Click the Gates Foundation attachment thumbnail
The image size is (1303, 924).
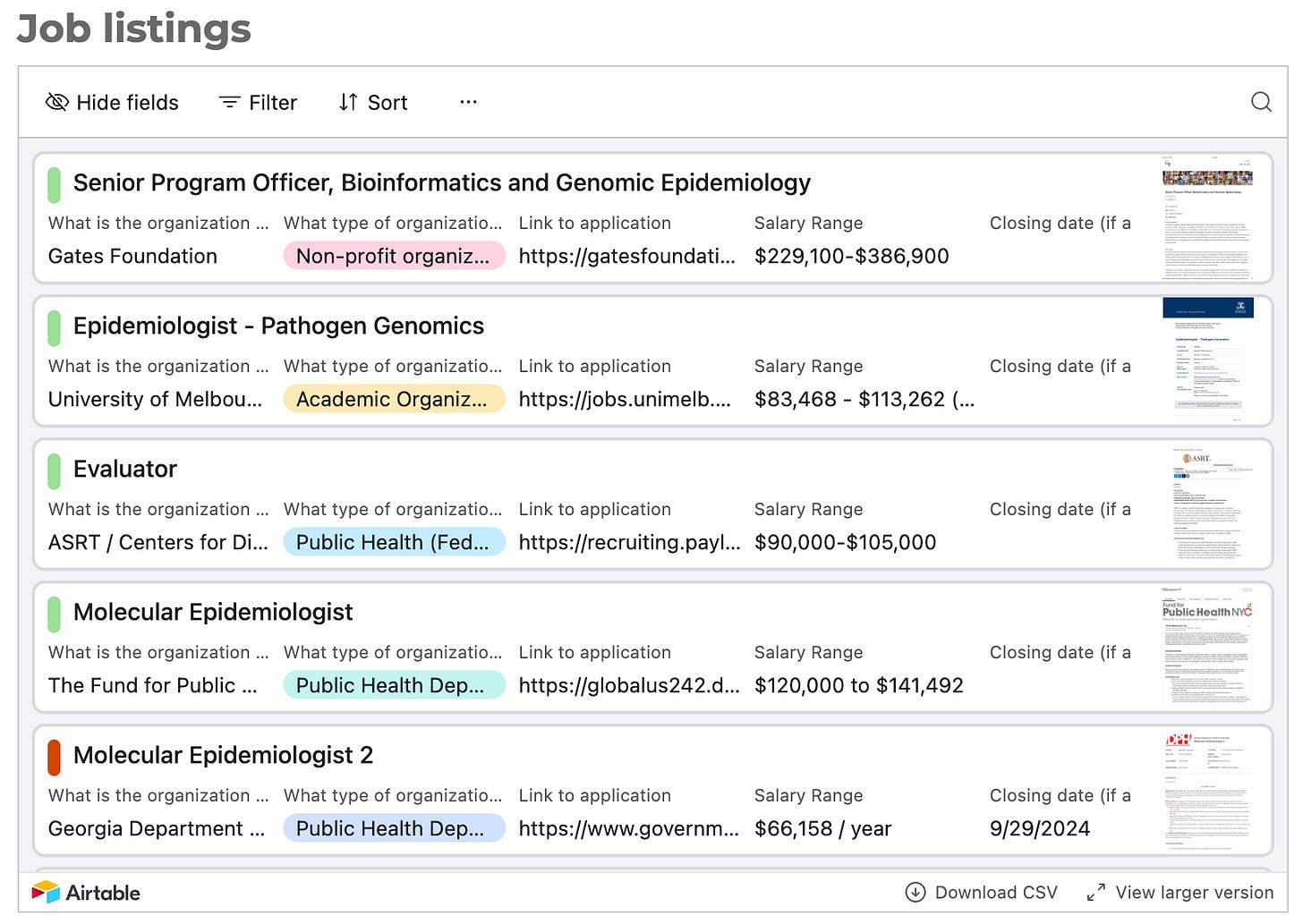point(1207,218)
